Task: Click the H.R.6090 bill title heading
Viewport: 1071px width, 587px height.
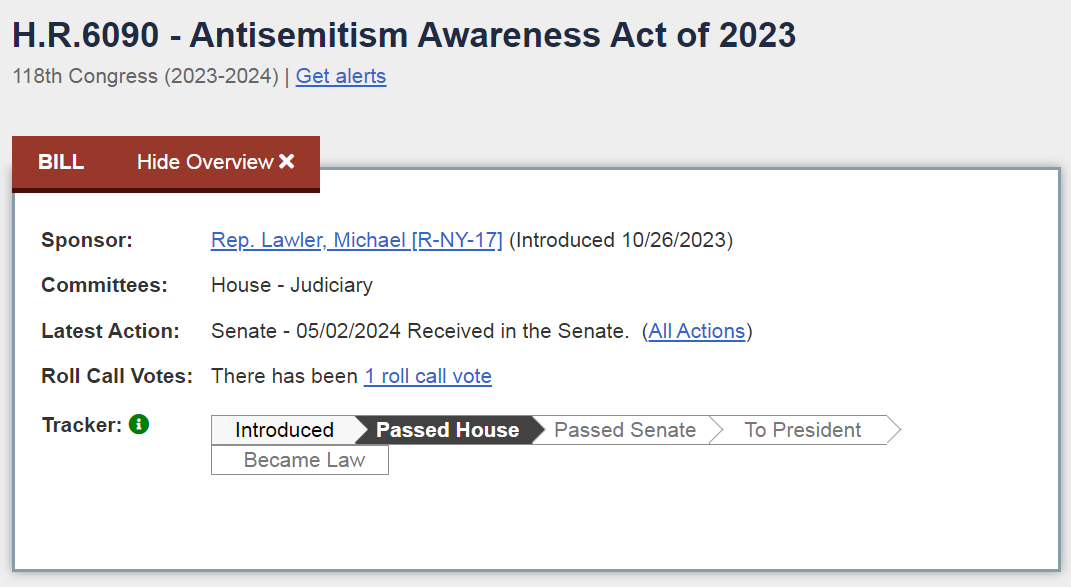Action: point(404,35)
